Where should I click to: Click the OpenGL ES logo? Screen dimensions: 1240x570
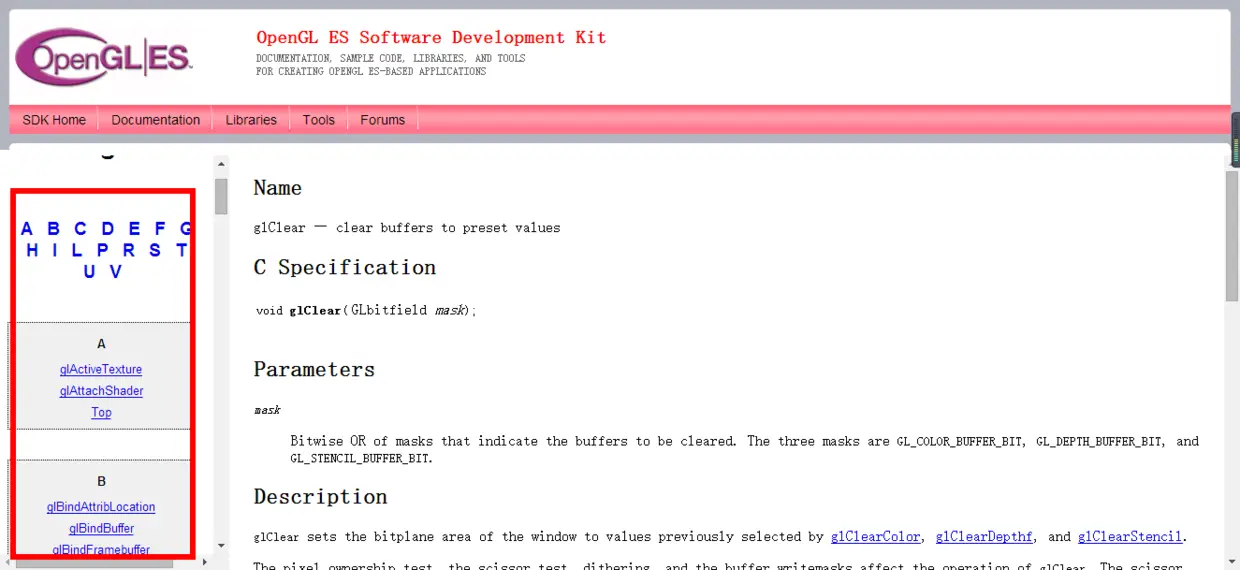pyautogui.click(x=104, y=57)
